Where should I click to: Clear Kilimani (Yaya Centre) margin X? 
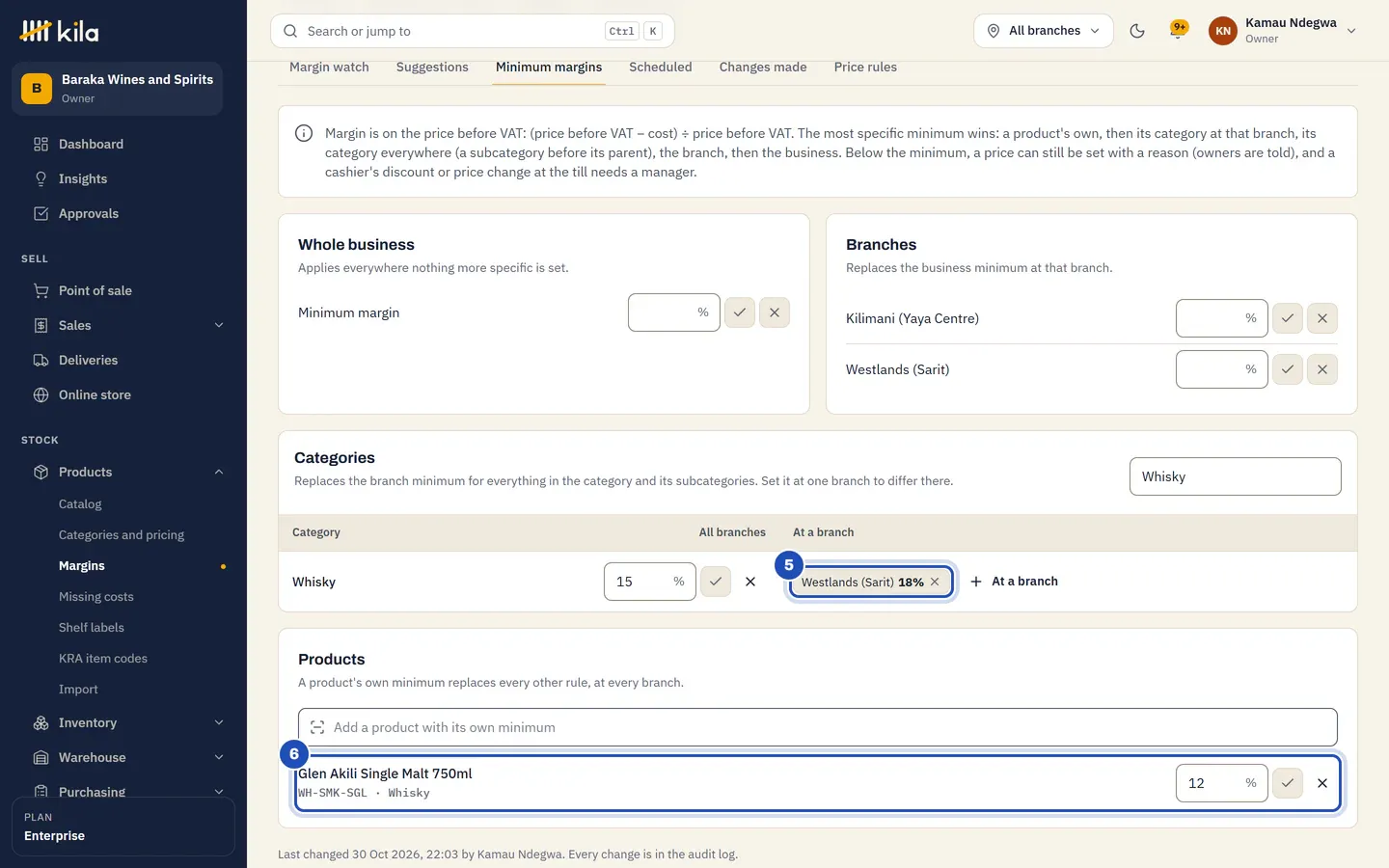tap(1322, 318)
